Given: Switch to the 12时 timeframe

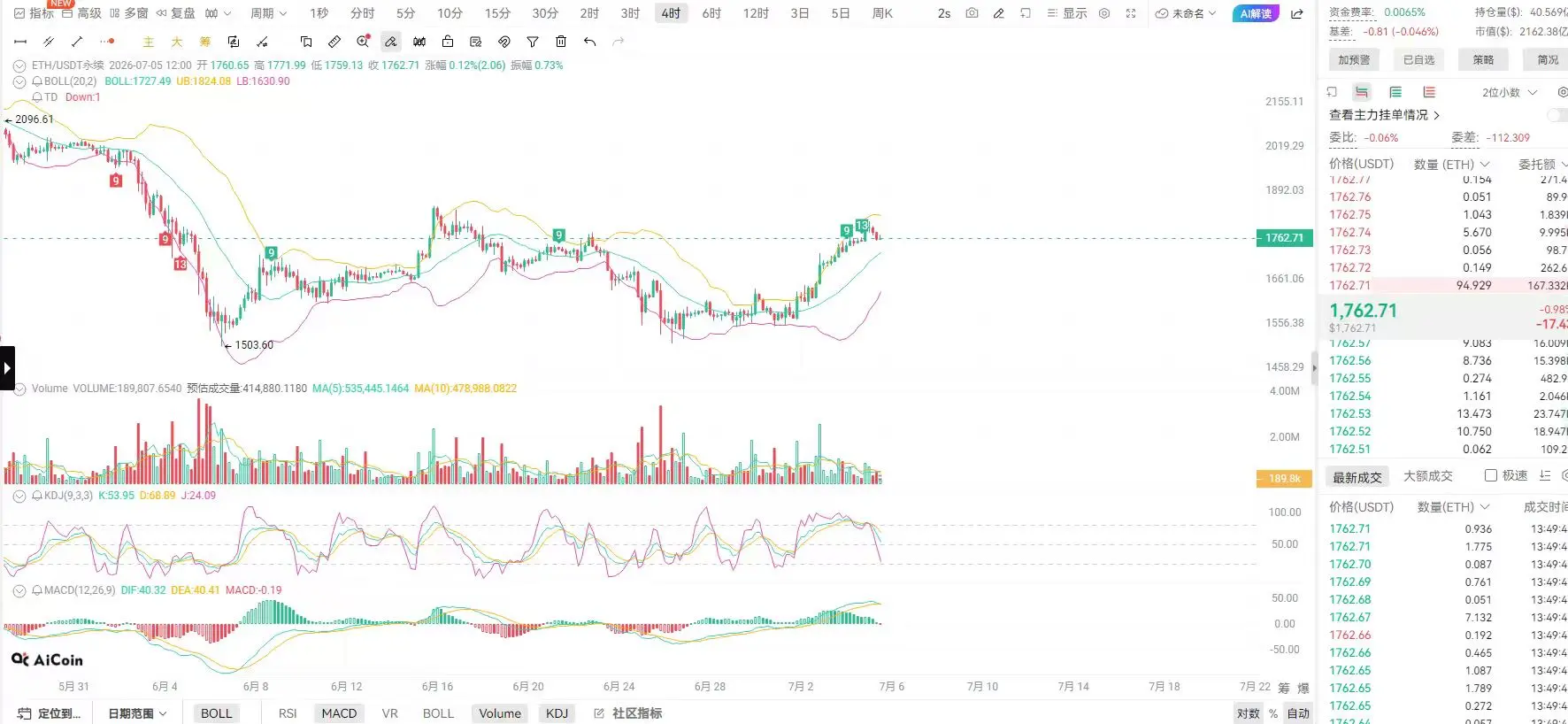Looking at the screenshot, I should tap(756, 13).
